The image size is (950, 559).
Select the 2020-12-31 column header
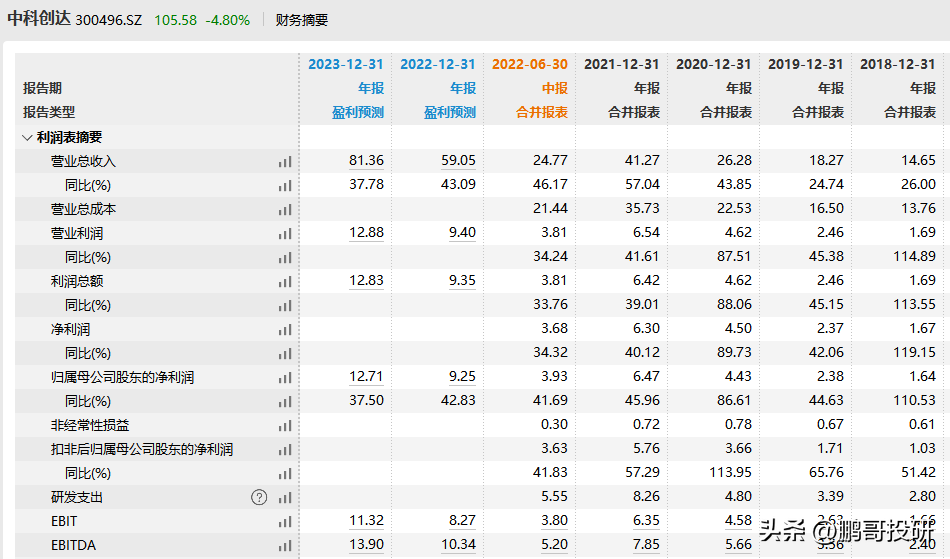(x=714, y=64)
